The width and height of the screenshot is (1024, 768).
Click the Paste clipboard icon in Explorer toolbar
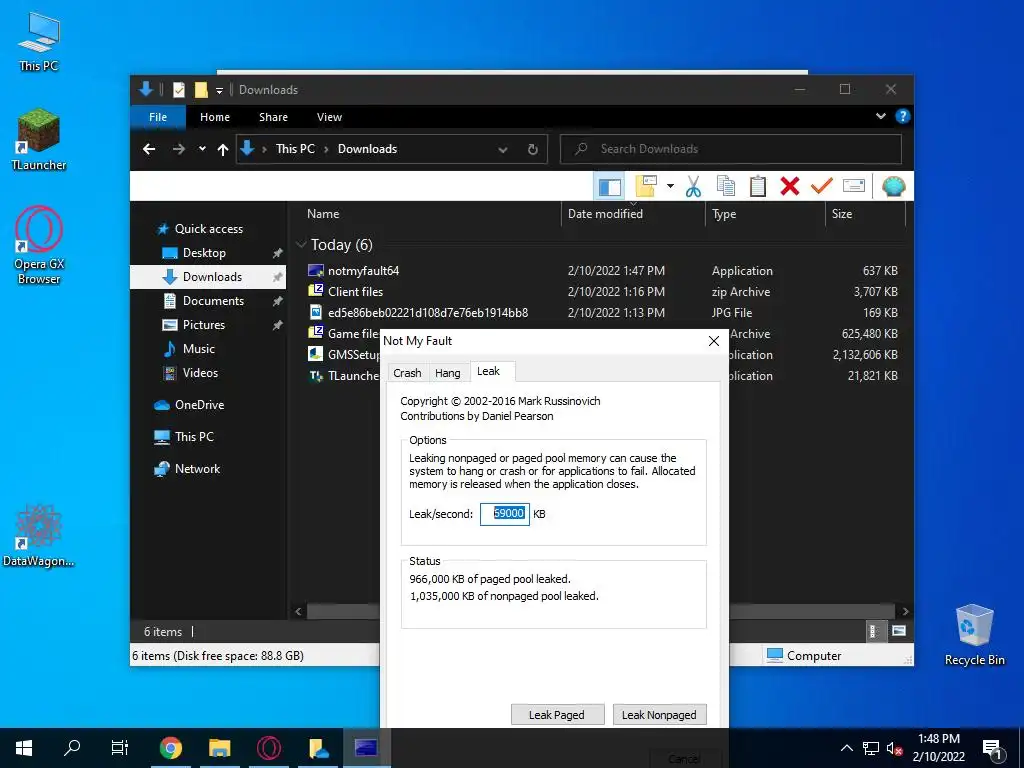758,186
